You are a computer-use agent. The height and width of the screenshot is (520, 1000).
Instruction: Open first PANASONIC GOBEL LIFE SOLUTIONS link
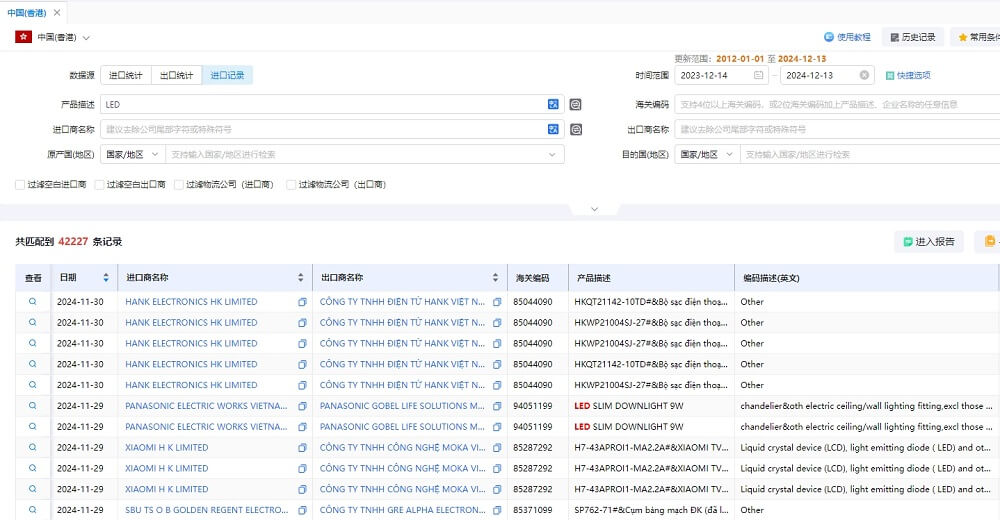click(402, 406)
